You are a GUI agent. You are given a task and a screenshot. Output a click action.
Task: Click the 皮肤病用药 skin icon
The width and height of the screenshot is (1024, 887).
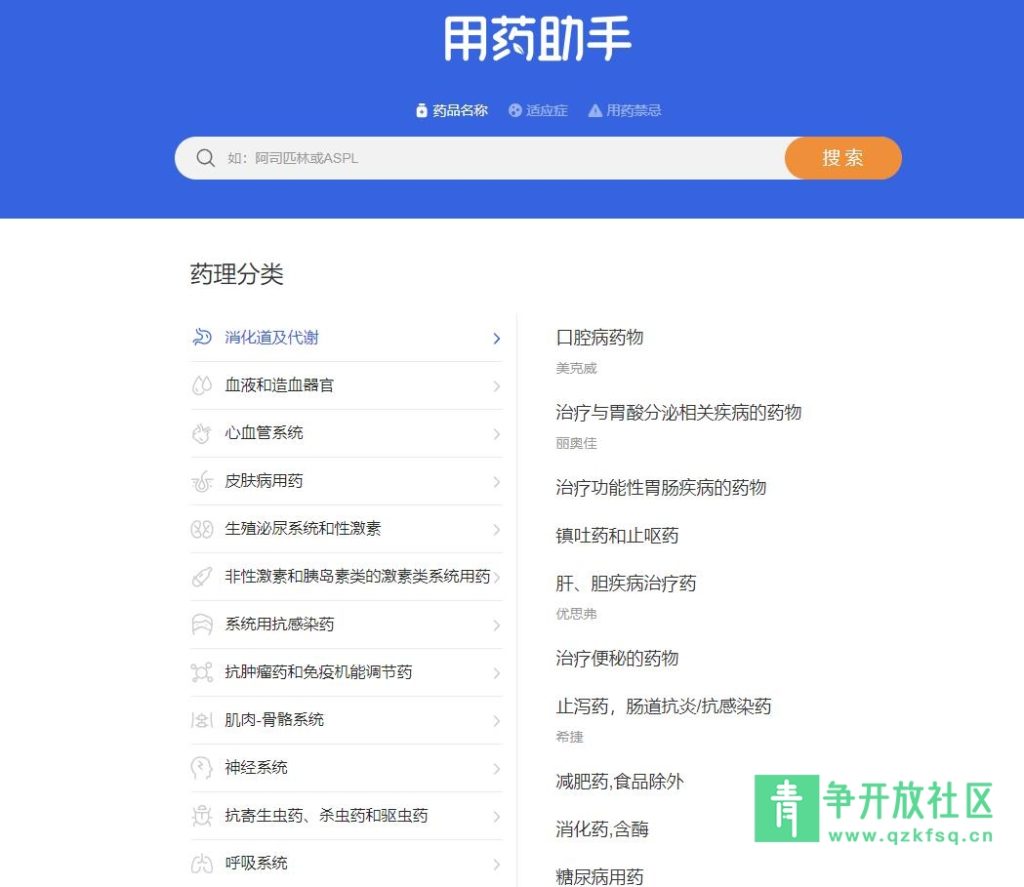[x=202, y=481]
